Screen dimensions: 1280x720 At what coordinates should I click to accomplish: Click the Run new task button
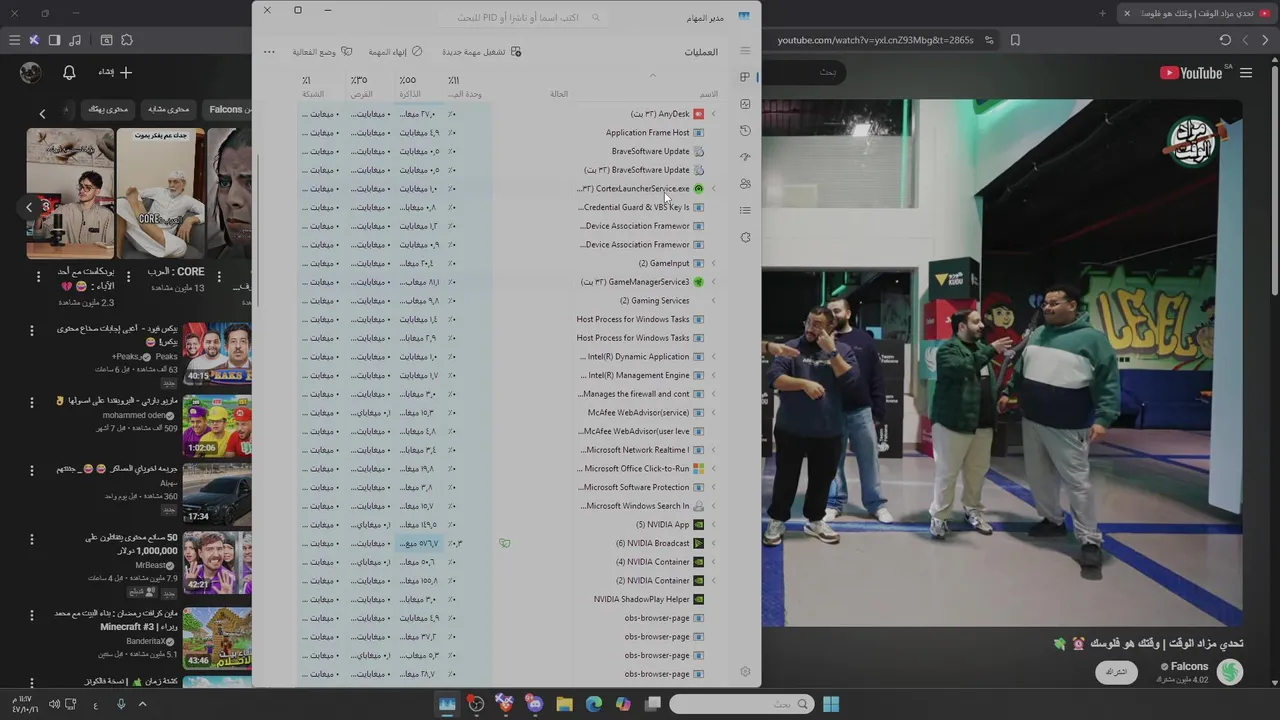482,52
